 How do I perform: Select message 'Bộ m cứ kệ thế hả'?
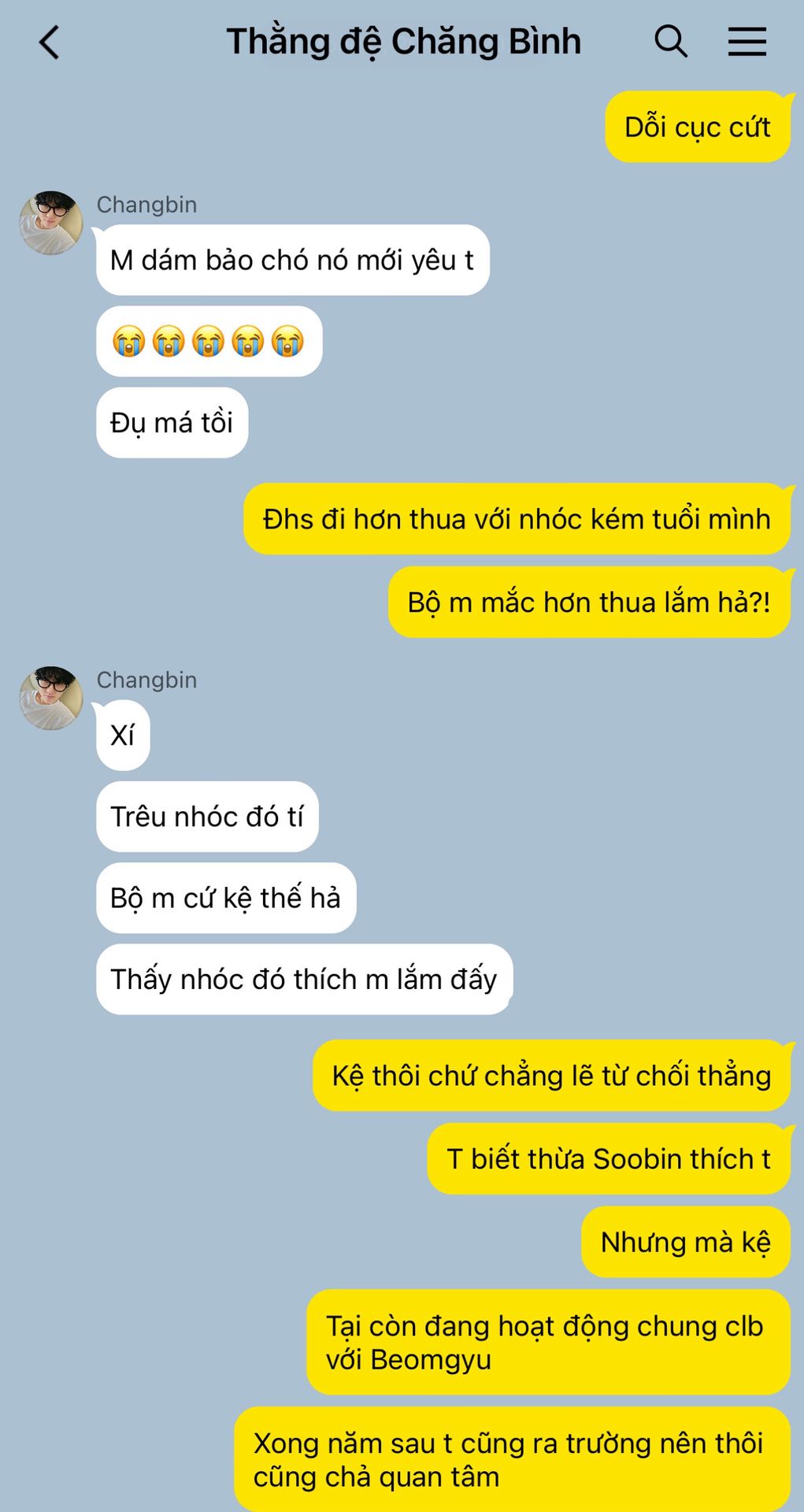[226, 898]
